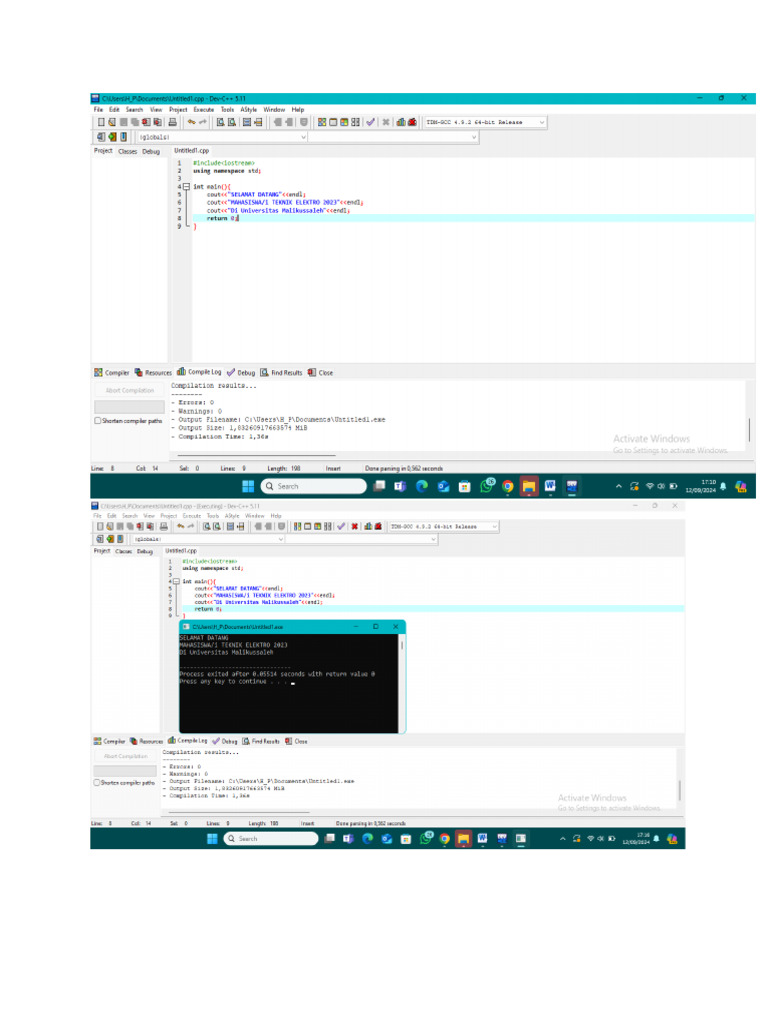Click compile log vertical scrollbar in upper window

point(749,430)
